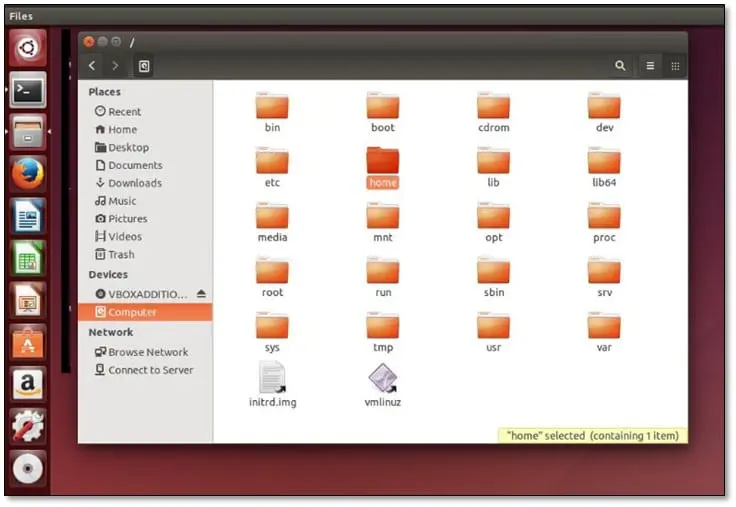Go forward with the right arrow
Image resolution: width=736 pixels, height=507 pixels.
[x=116, y=66]
